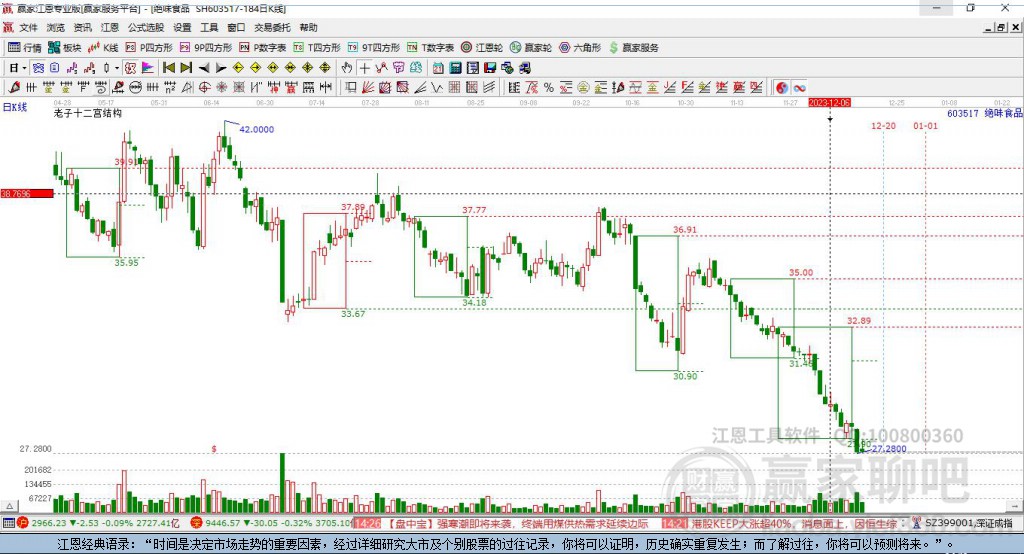Viewport: 1024px width, 554px height.
Task: Open the 六角形 hexagon tool
Action: coord(580,48)
